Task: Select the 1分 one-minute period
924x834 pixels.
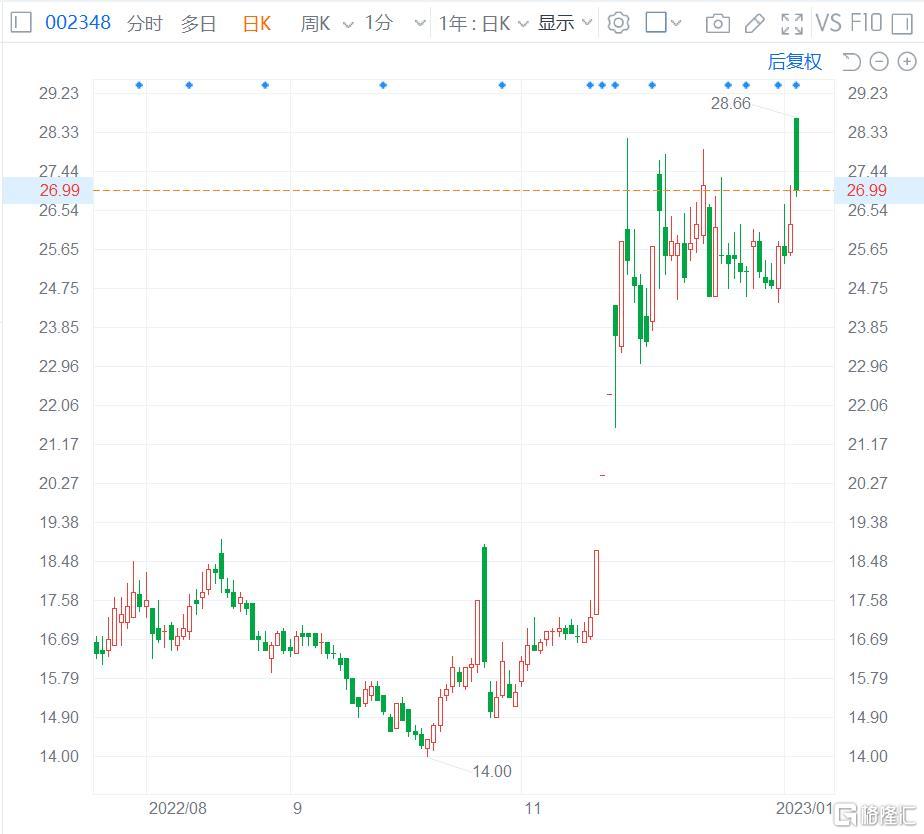Action: tap(378, 24)
